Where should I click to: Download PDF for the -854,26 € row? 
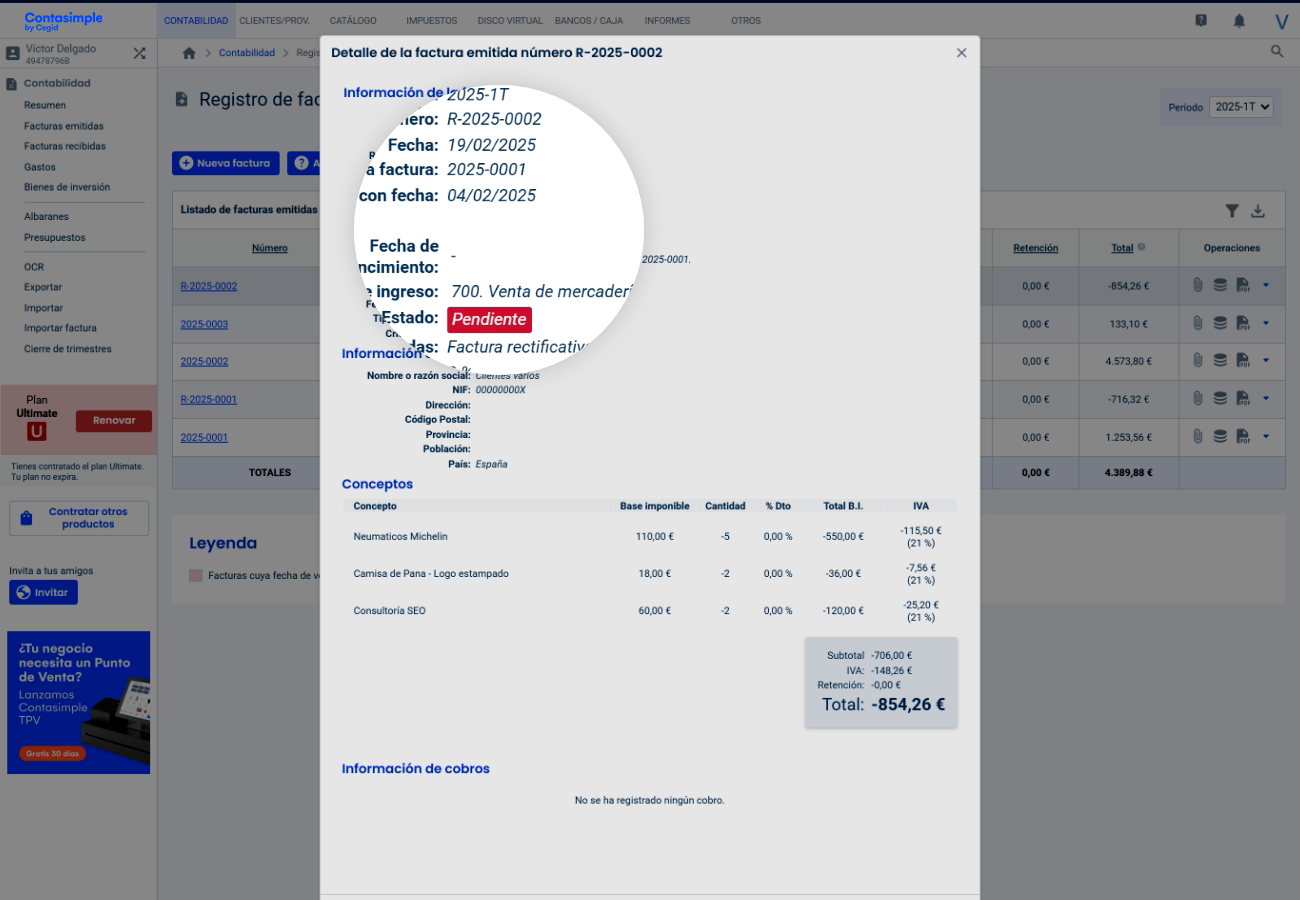(x=1243, y=286)
